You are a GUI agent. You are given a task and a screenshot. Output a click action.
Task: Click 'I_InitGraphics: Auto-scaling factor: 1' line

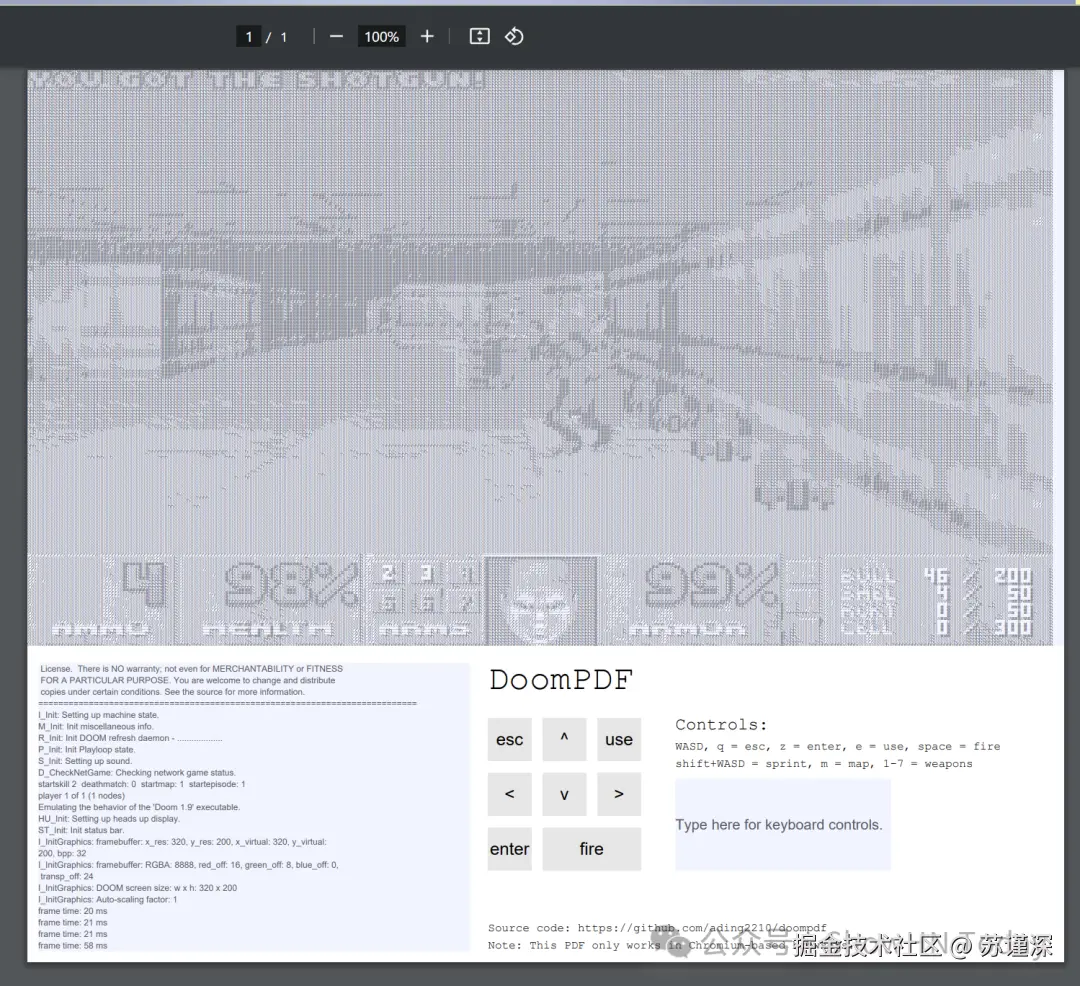click(x=107, y=899)
